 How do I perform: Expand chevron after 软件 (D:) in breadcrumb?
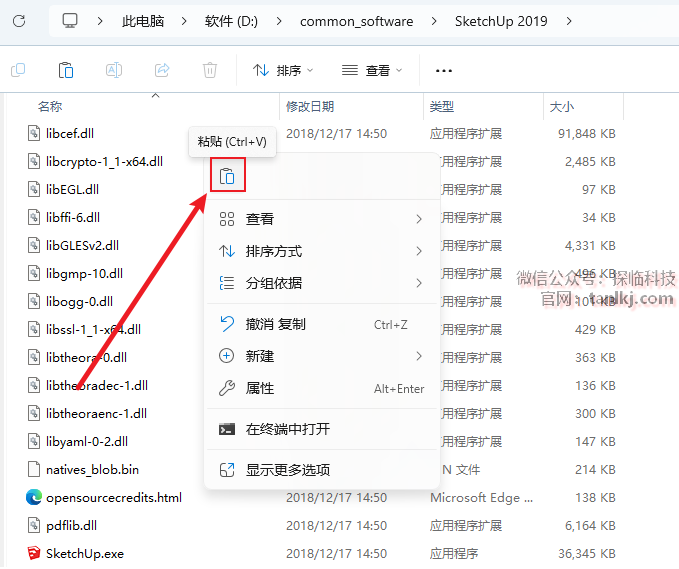tap(279, 21)
